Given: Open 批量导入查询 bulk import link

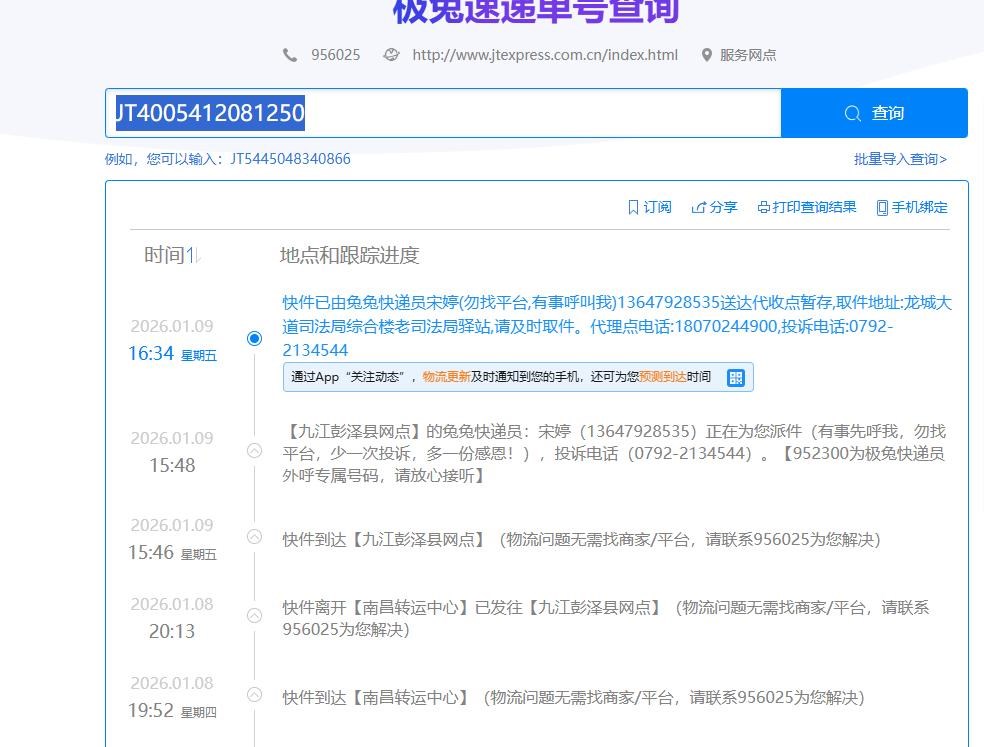Looking at the screenshot, I should [900, 159].
